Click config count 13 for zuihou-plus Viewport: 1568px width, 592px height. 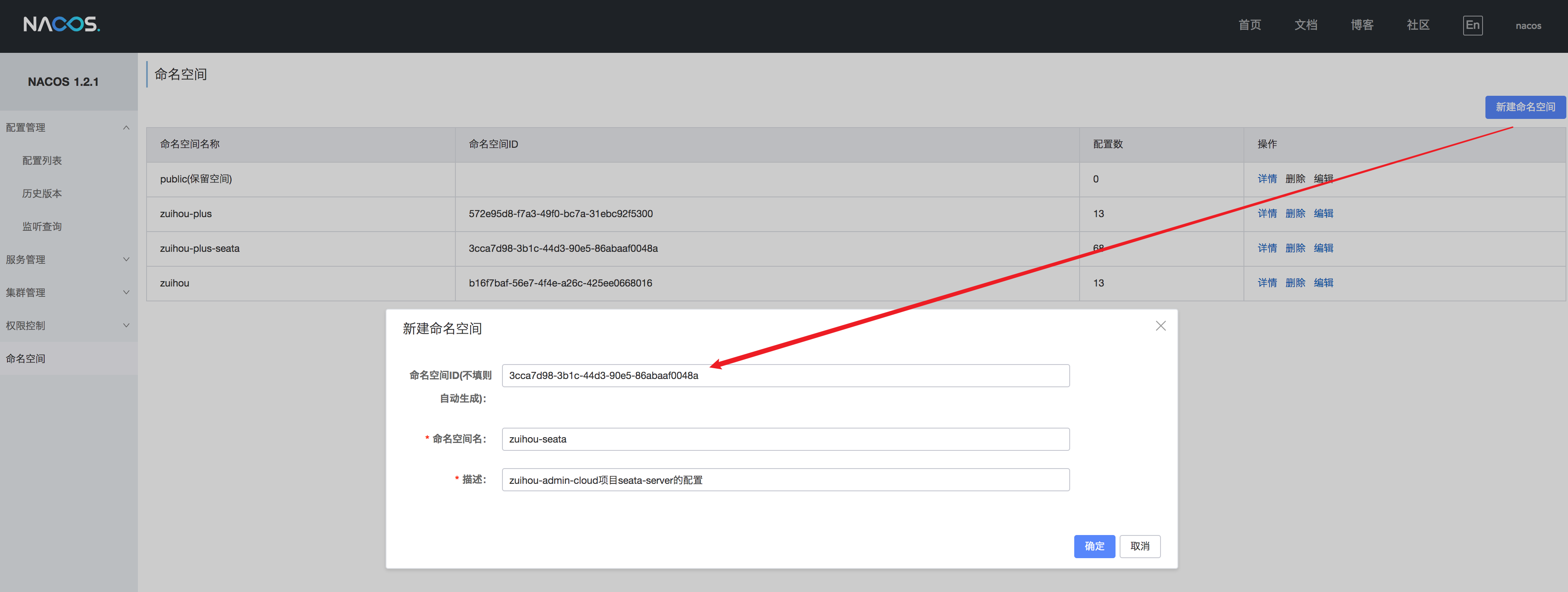click(x=1098, y=213)
